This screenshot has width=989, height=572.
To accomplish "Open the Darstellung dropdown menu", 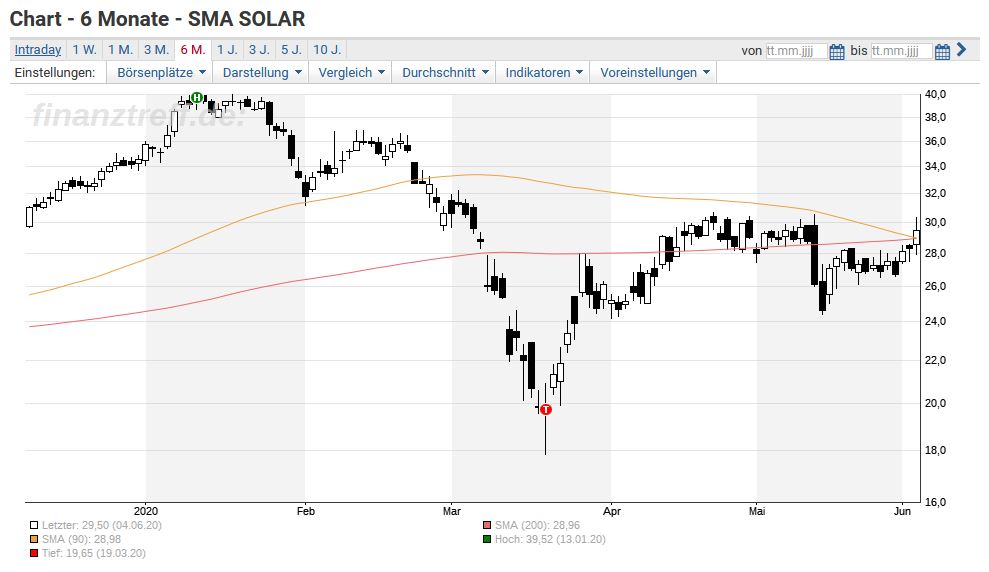I will click(262, 73).
